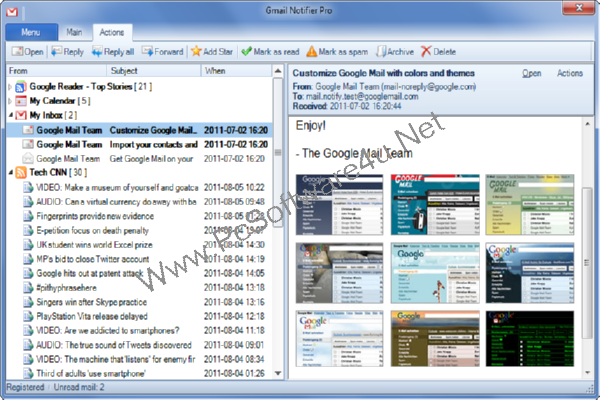The width and height of the screenshot is (600, 400).
Task: Click feed icon beside Singers win after Skype practice
Action: point(28,302)
